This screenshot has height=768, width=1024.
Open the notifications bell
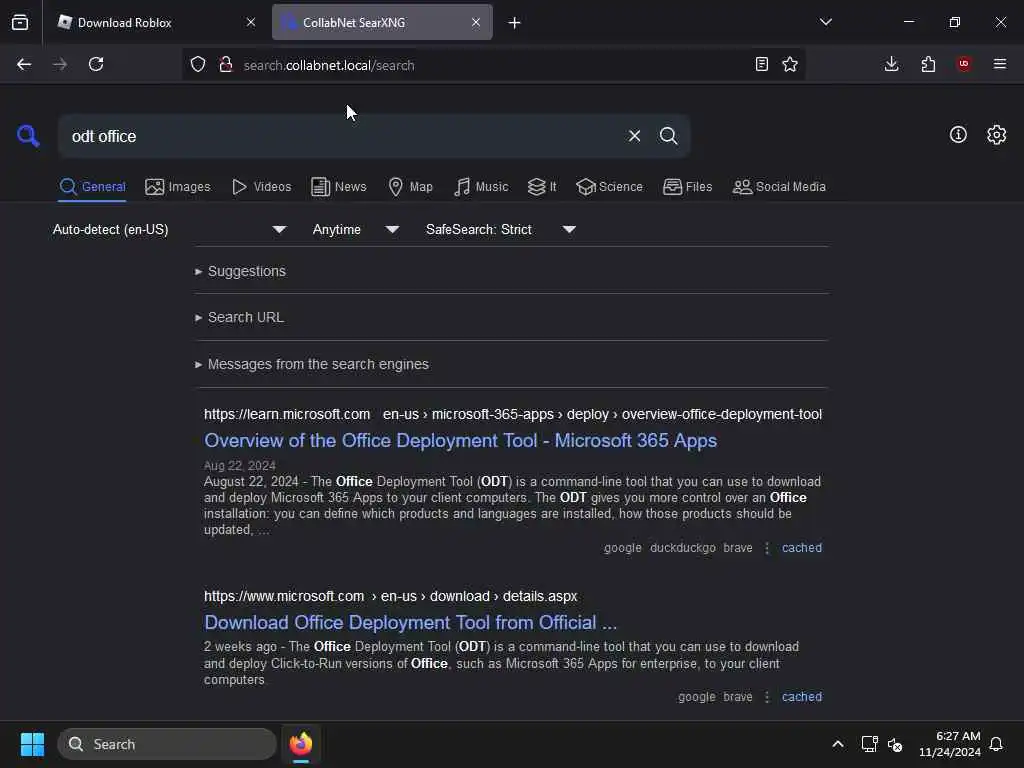point(996,744)
